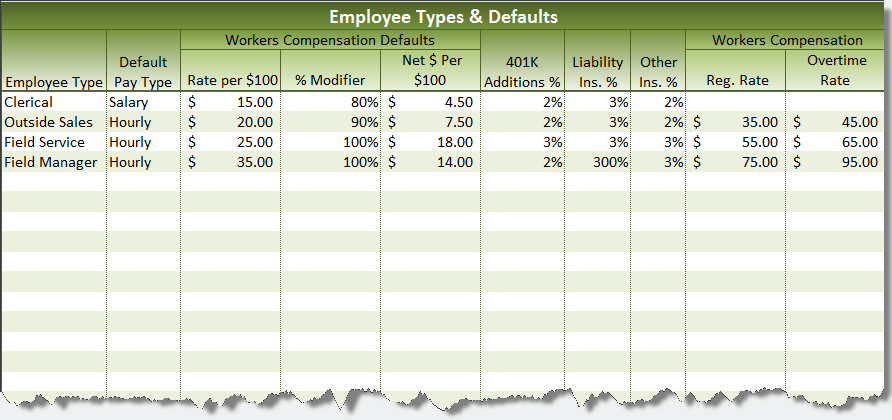Select the 300% Liability Ins. cell

pyautogui.click(x=597, y=162)
